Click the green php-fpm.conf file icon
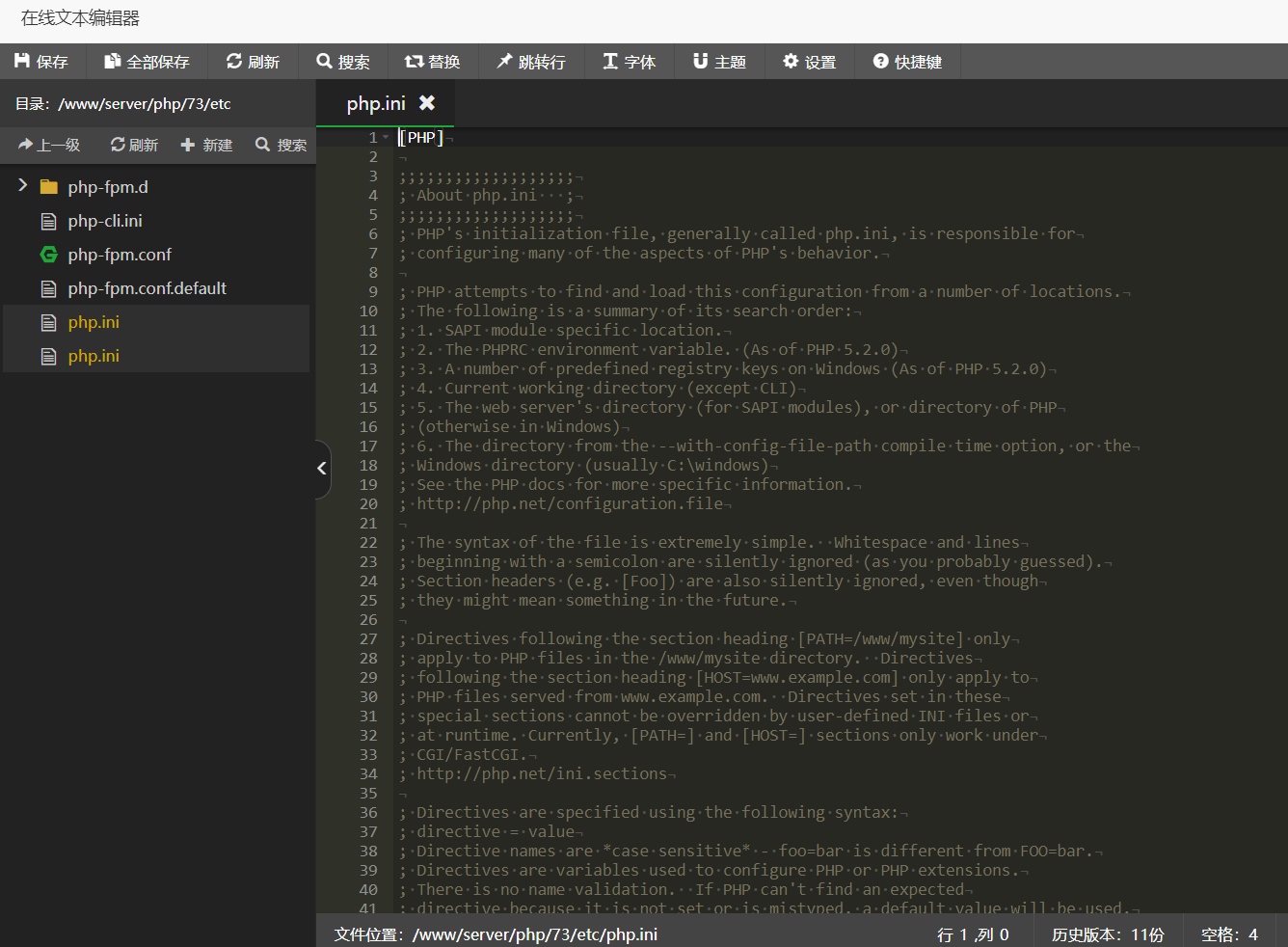1288x947 pixels. coord(49,255)
